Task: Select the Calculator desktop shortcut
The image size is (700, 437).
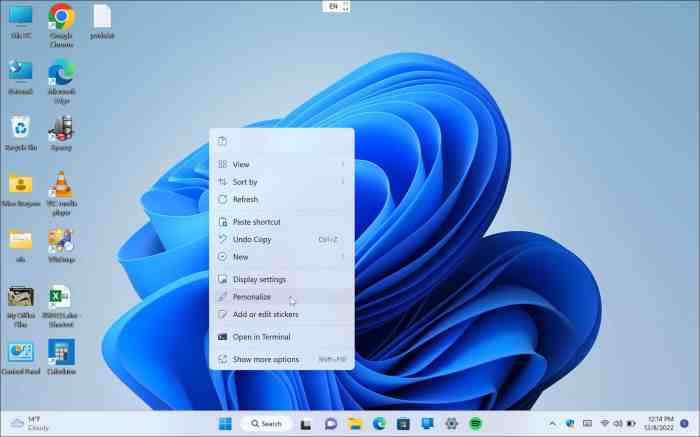Action: [61, 357]
